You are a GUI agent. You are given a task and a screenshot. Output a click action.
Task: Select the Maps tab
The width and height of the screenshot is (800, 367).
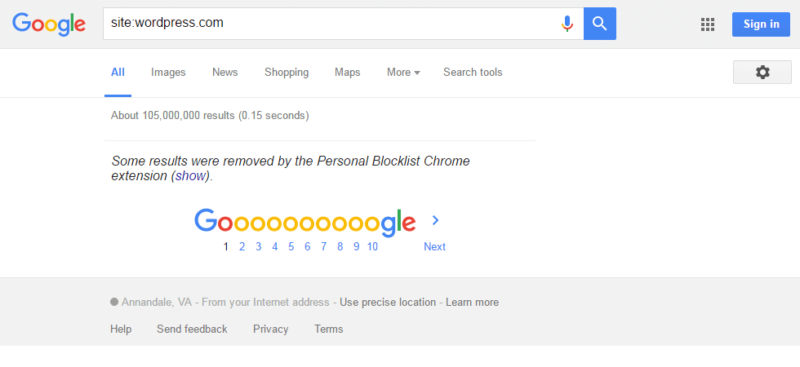point(347,72)
